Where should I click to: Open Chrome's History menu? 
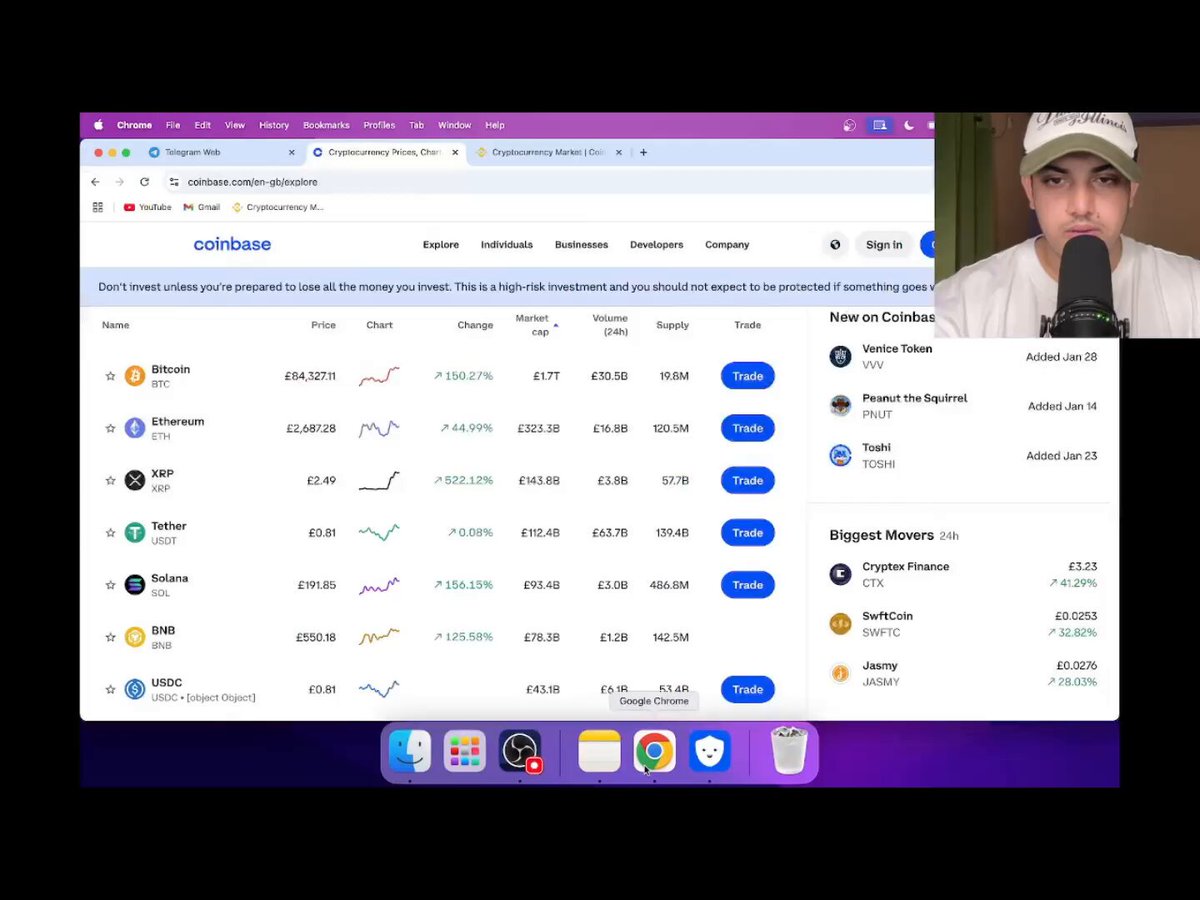point(274,125)
